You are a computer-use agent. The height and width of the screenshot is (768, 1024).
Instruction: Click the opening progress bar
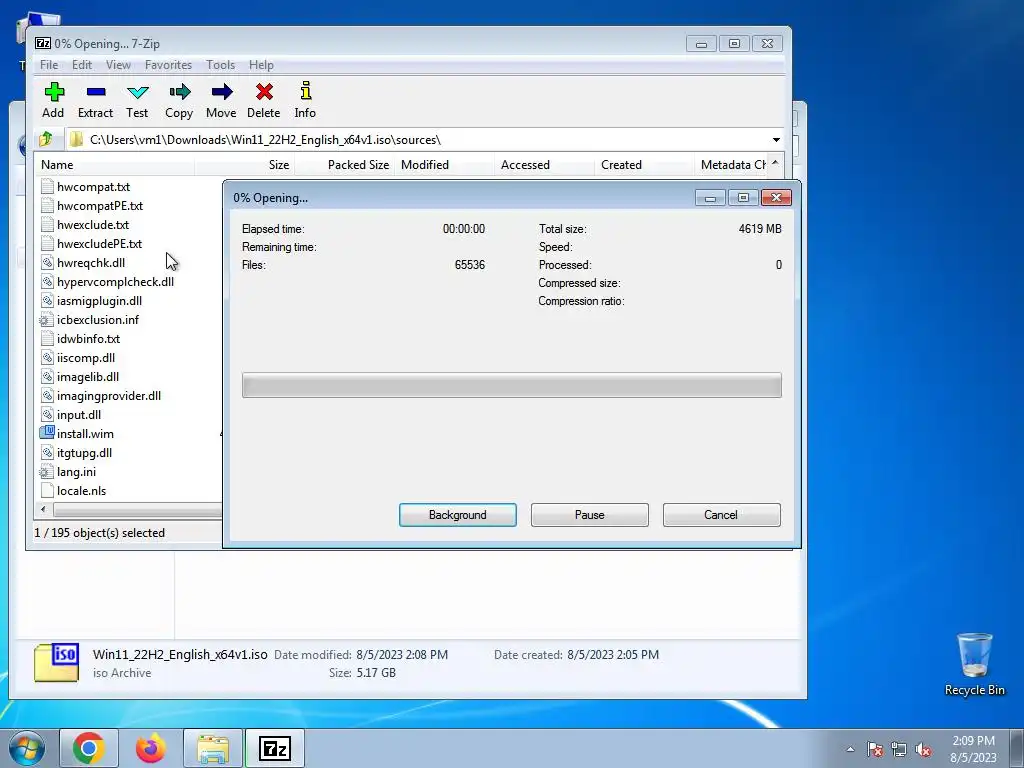click(511, 385)
